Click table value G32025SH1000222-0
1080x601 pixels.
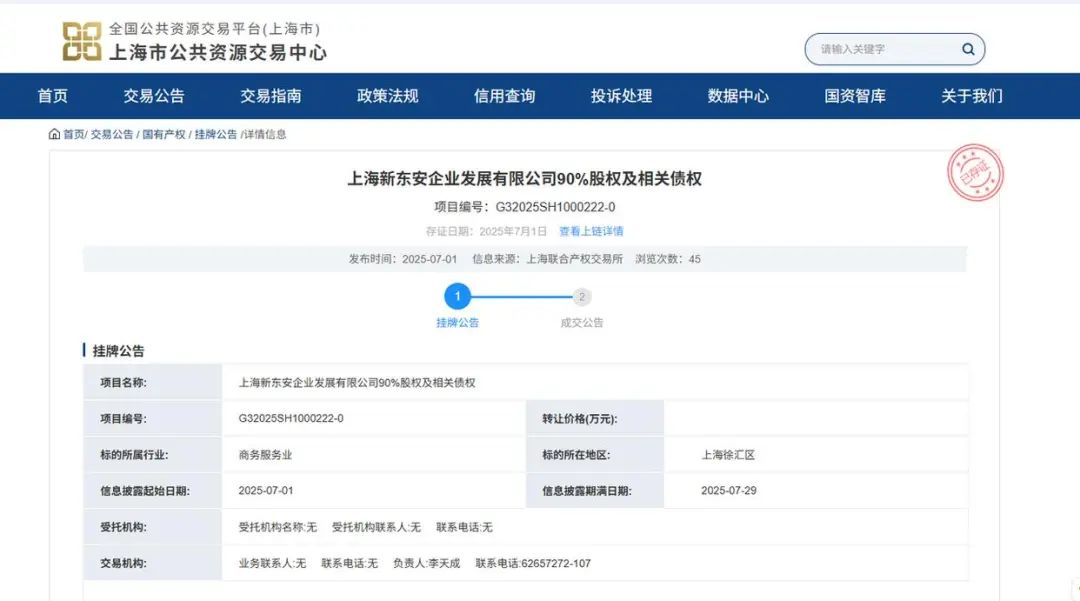tap(291, 419)
